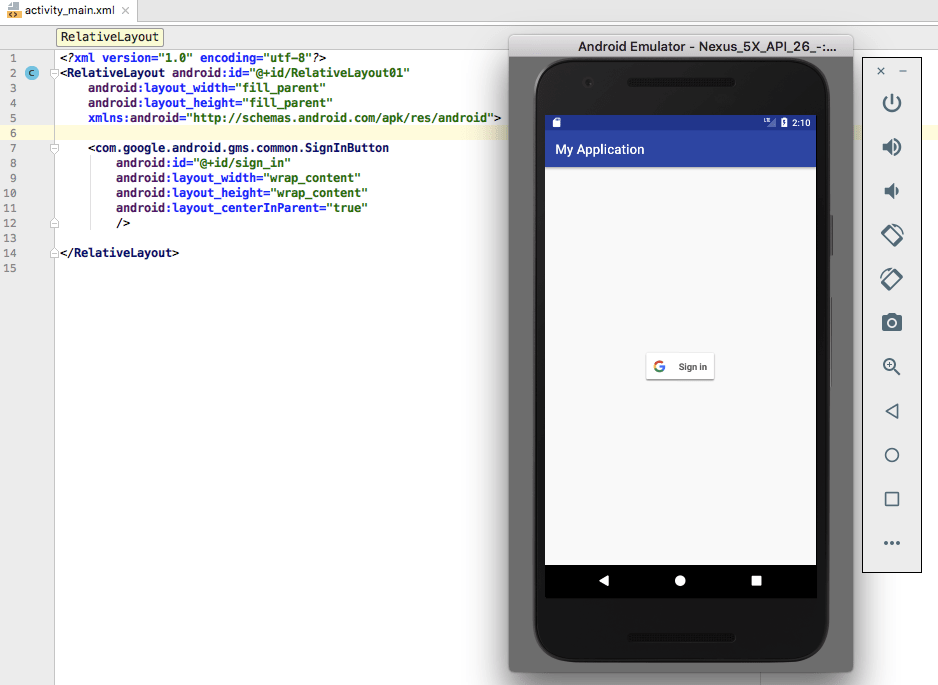Click the RelativeLayout breadcrumb
Image resolution: width=938 pixels, height=685 pixels.
(110, 37)
